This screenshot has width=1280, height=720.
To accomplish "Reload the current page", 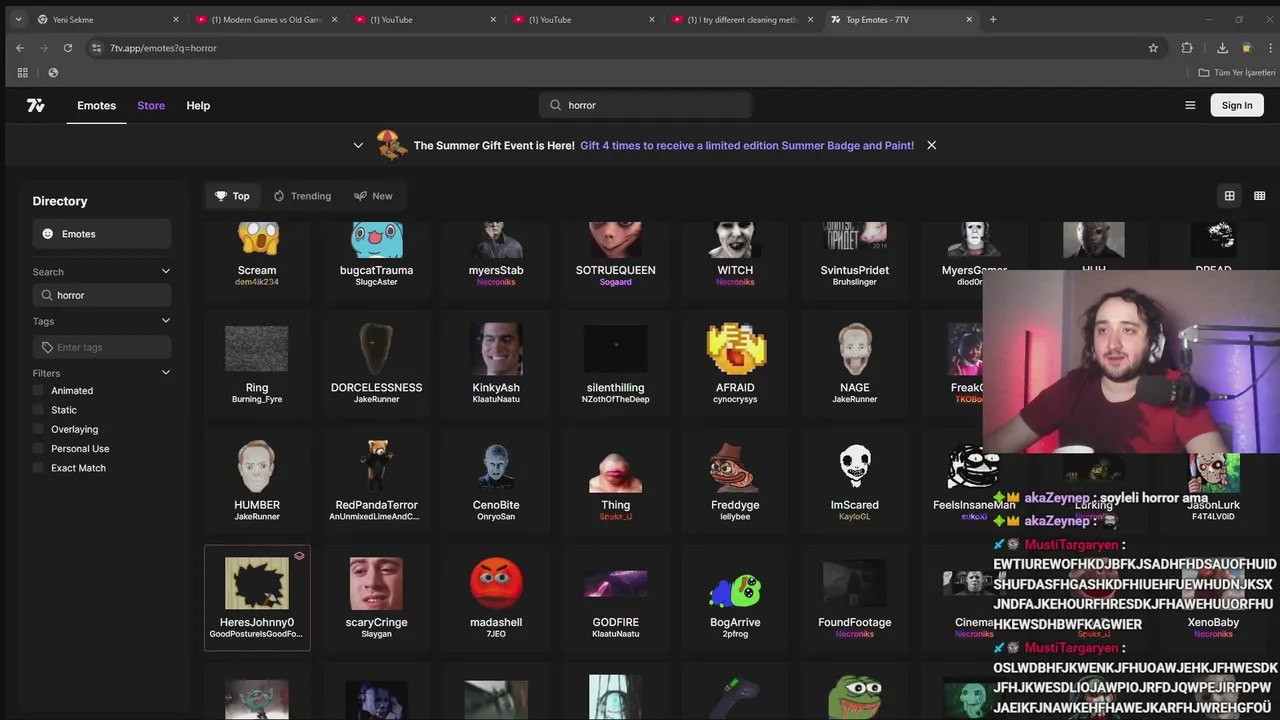I will pyautogui.click(x=68, y=48).
